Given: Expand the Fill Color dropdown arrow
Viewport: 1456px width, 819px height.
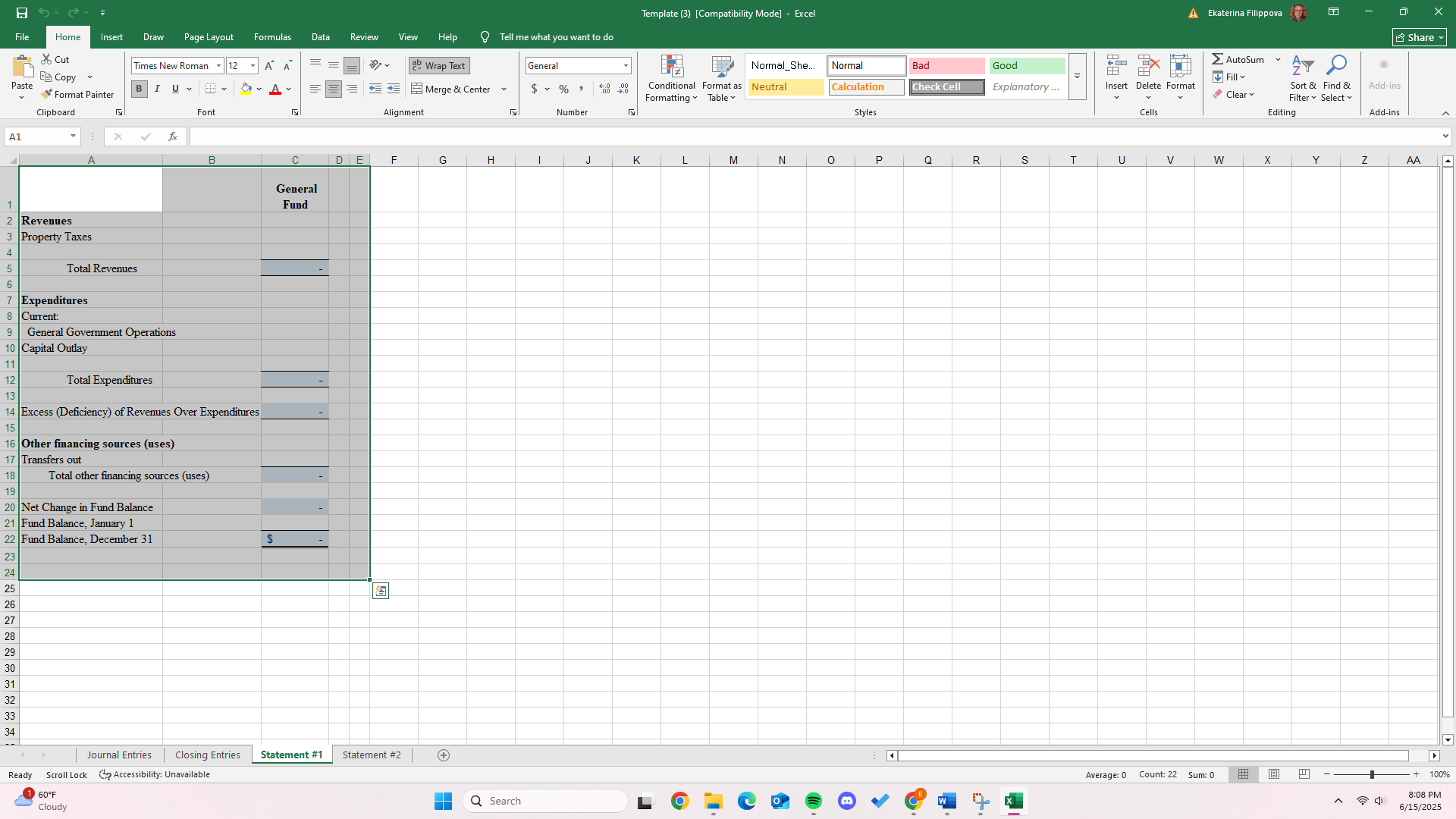Looking at the screenshot, I should [x=259, y=89].
